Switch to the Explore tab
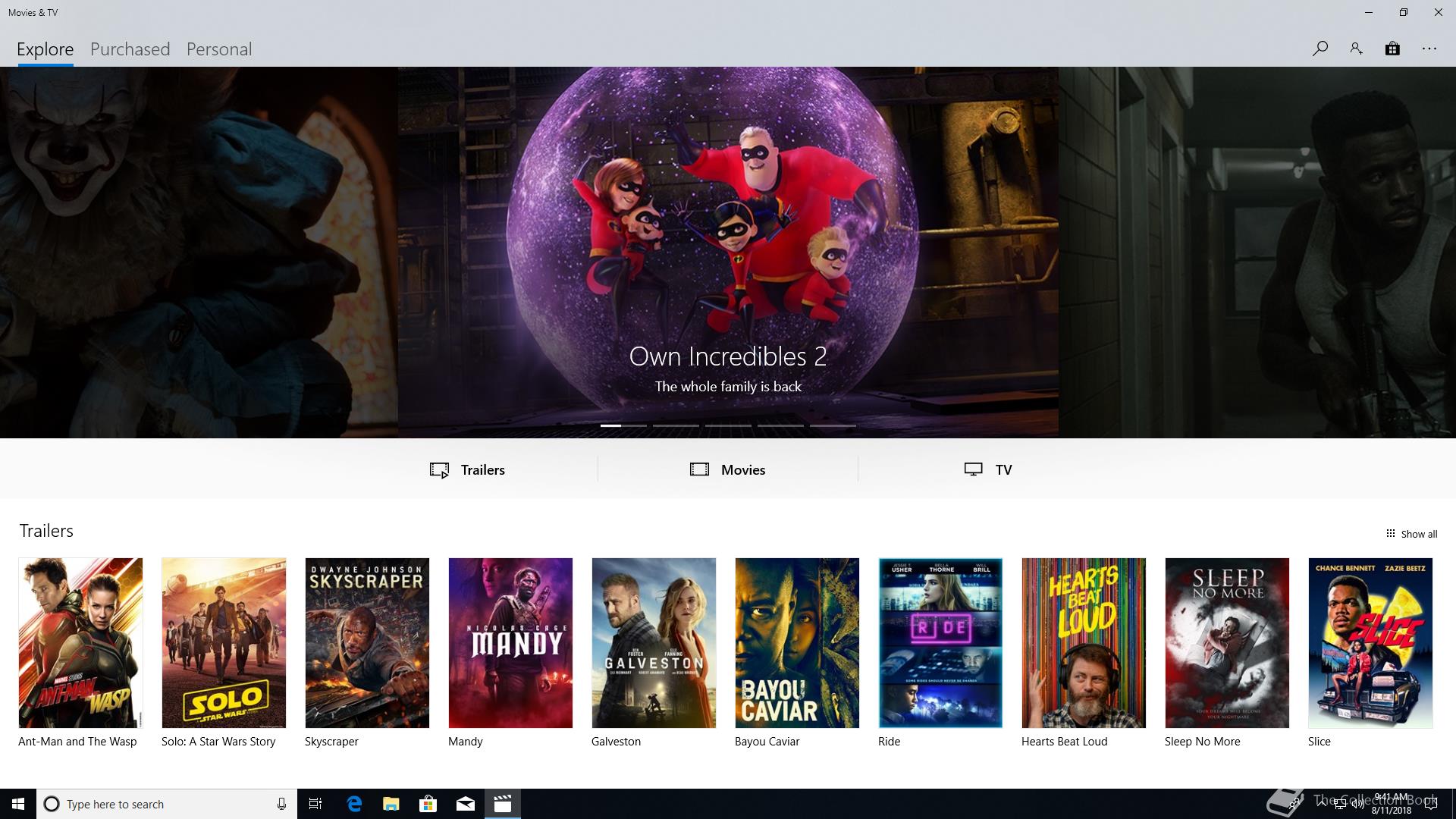 tap(45, 49)
